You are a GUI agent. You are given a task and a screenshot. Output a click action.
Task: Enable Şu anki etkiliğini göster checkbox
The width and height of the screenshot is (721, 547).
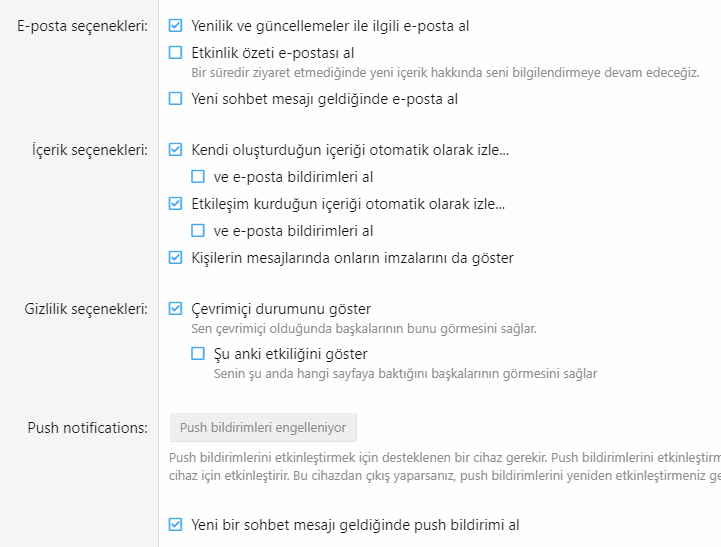[198, 354]
